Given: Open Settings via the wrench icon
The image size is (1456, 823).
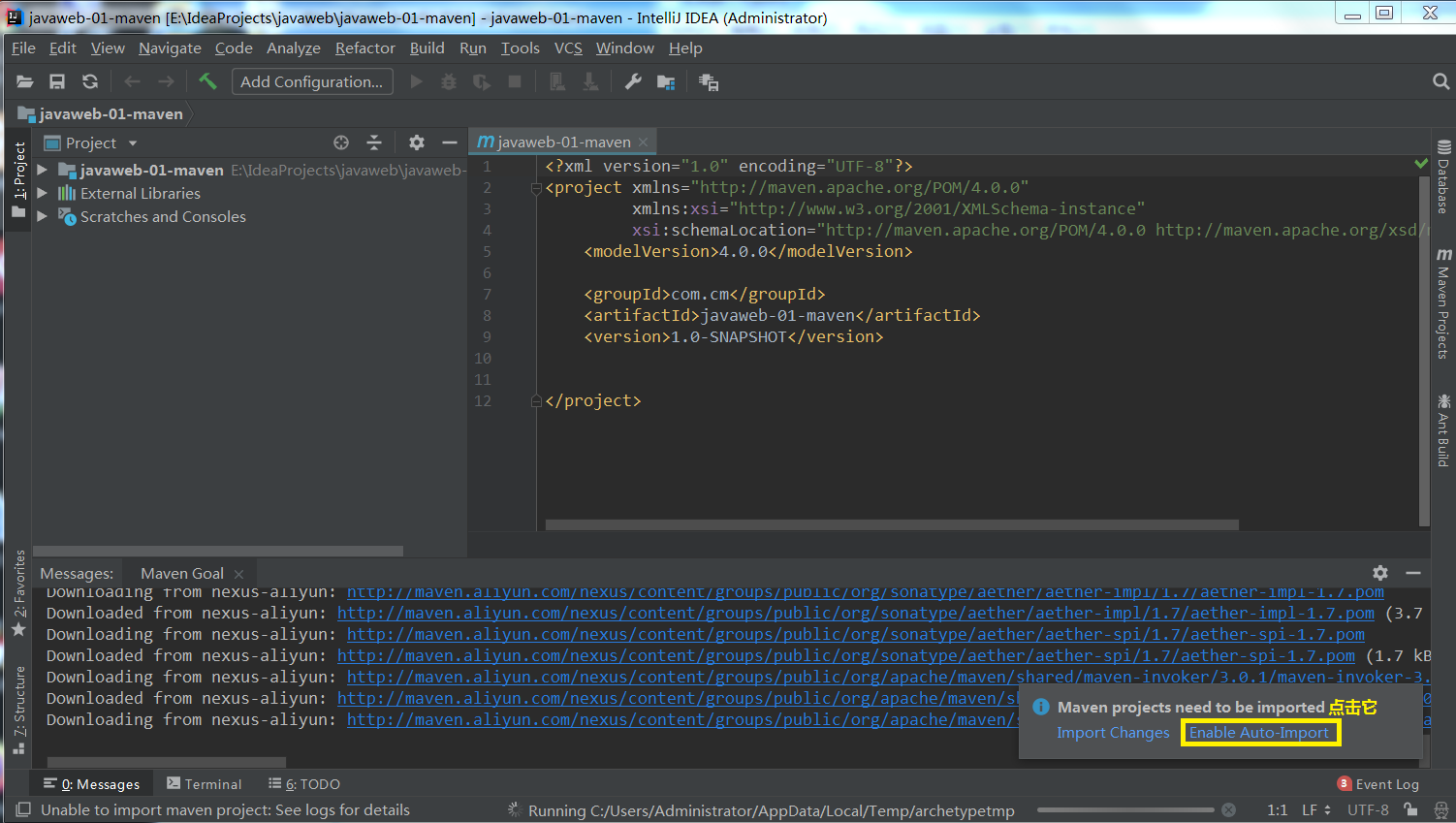Looking at the screenshot, I should [633, 82].
